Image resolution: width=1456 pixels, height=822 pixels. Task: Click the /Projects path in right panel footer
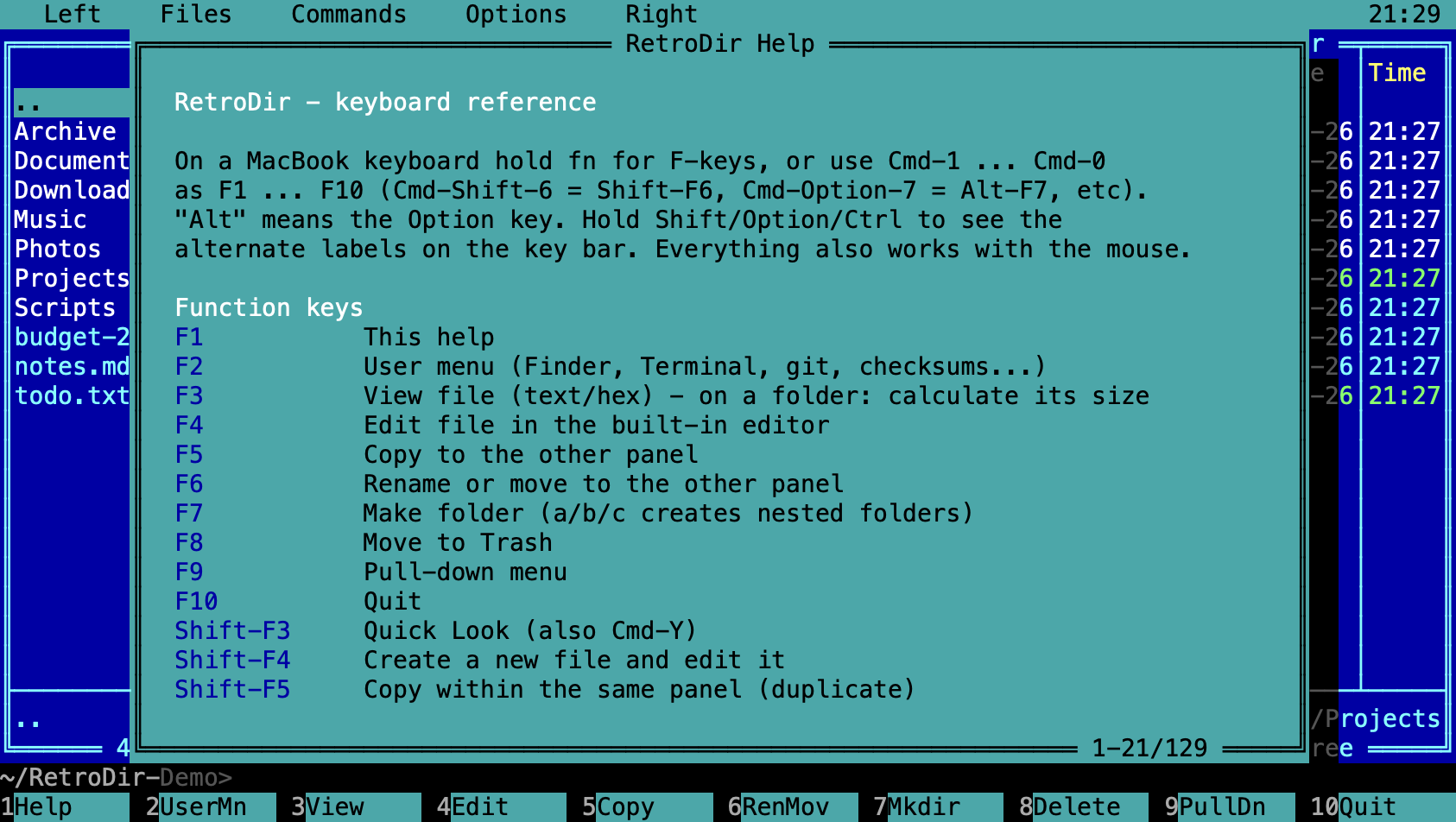1376,719
